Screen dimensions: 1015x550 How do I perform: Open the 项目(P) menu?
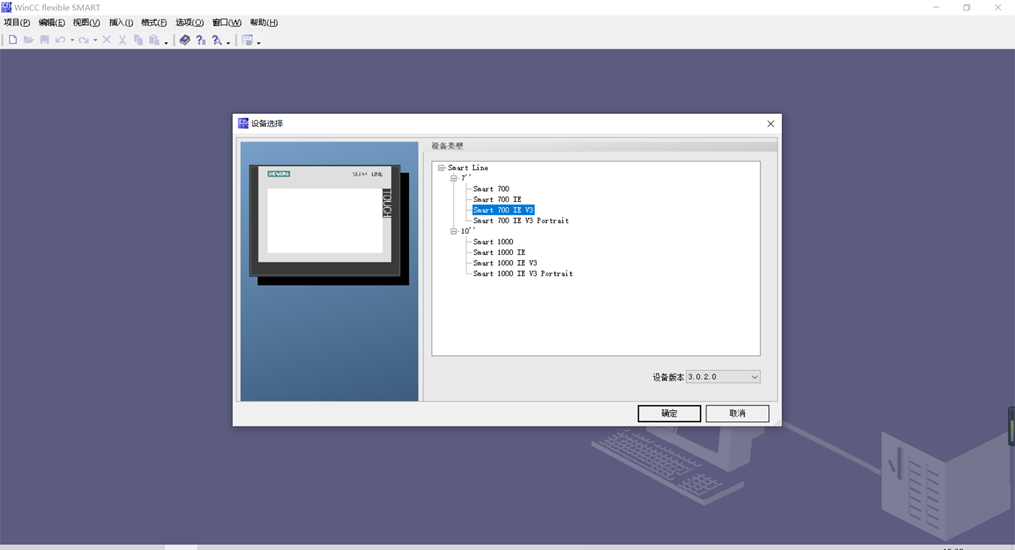[x=17, y=23]
